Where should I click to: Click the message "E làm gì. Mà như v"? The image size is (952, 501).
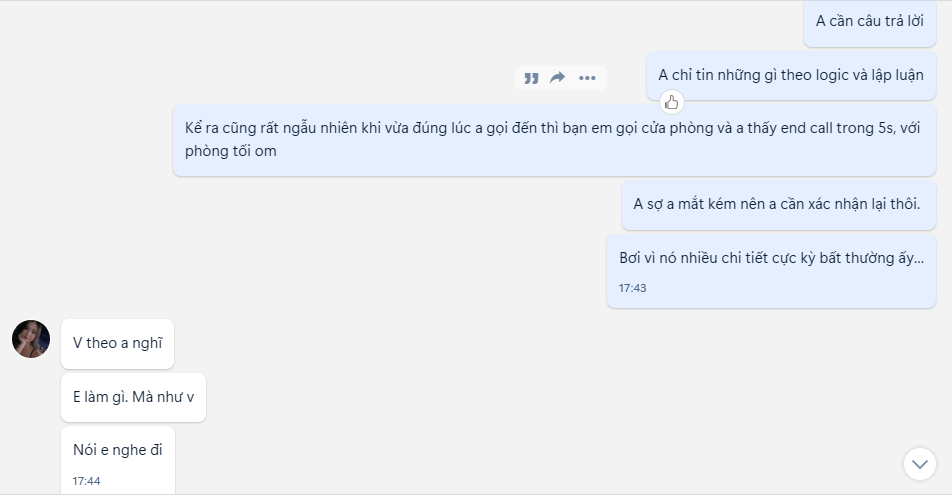pyautogui.click(x=133, y=397)
